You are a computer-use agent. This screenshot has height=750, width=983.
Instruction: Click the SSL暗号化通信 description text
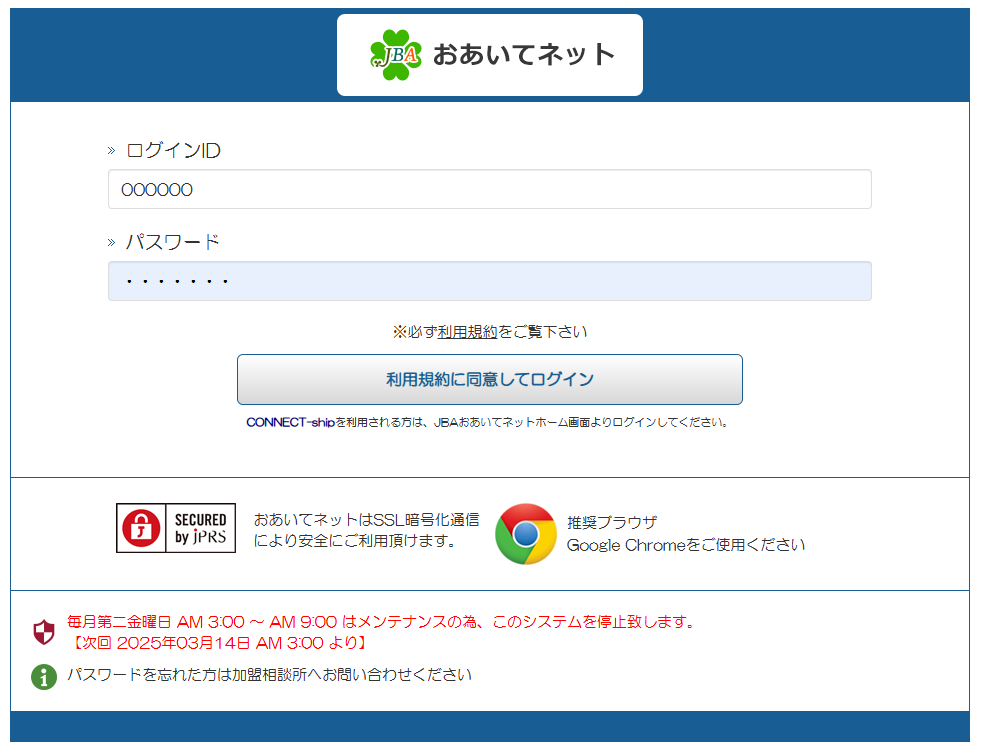point(366,530)
